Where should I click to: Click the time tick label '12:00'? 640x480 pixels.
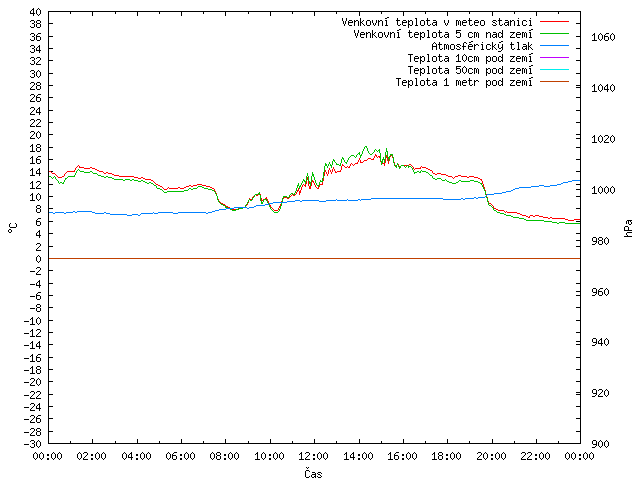pyautogui.click(x=313, y=456)
